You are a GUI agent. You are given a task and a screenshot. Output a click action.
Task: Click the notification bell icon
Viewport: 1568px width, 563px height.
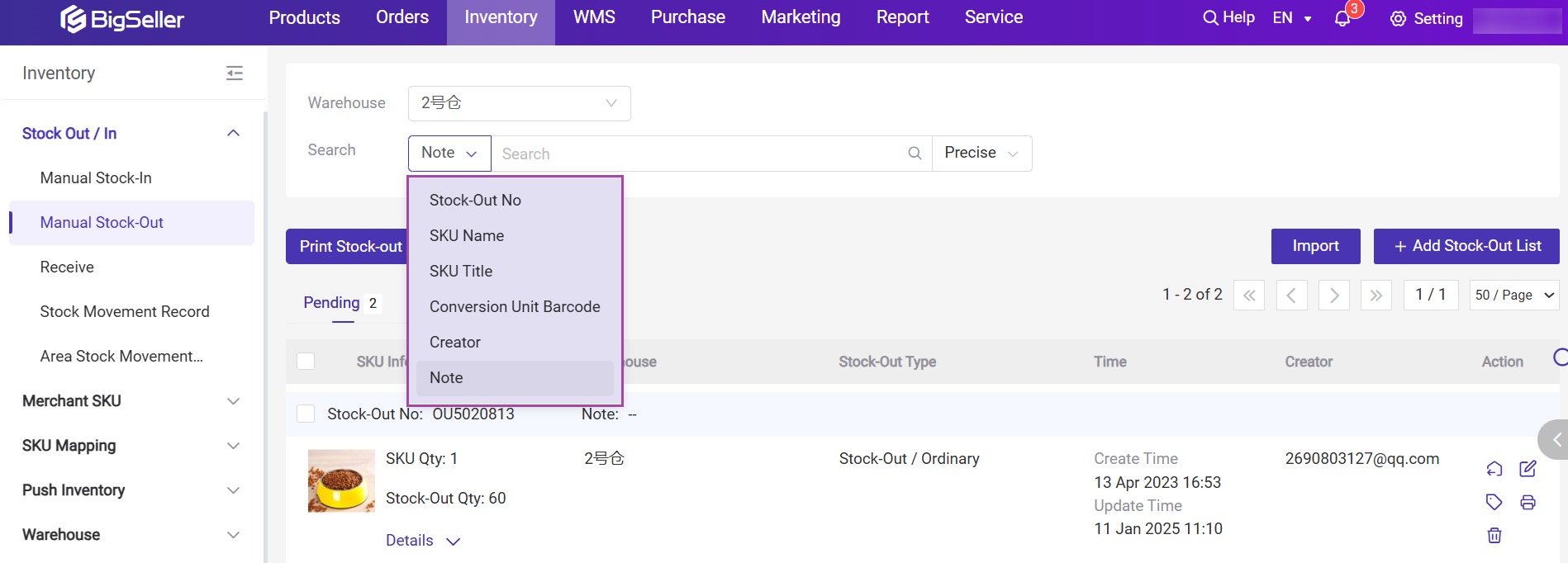(1342, 18)
